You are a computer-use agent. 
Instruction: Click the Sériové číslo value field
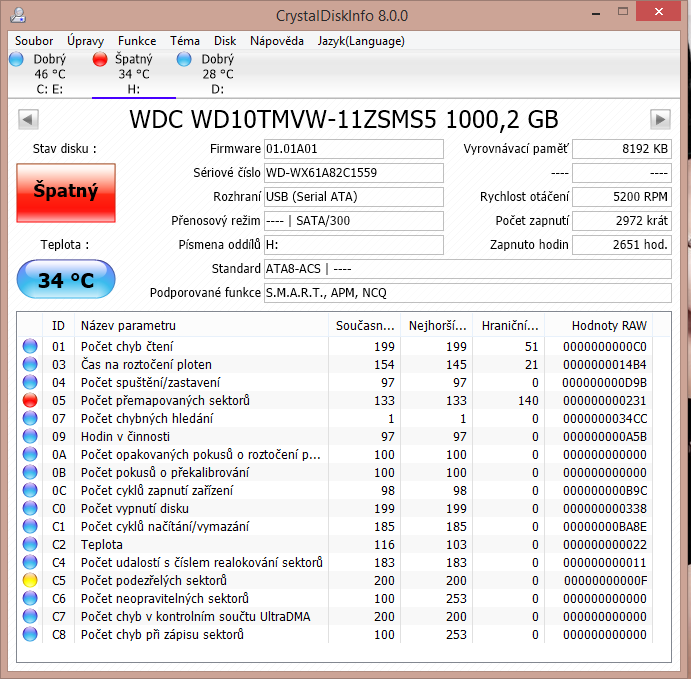click(353, 172)
